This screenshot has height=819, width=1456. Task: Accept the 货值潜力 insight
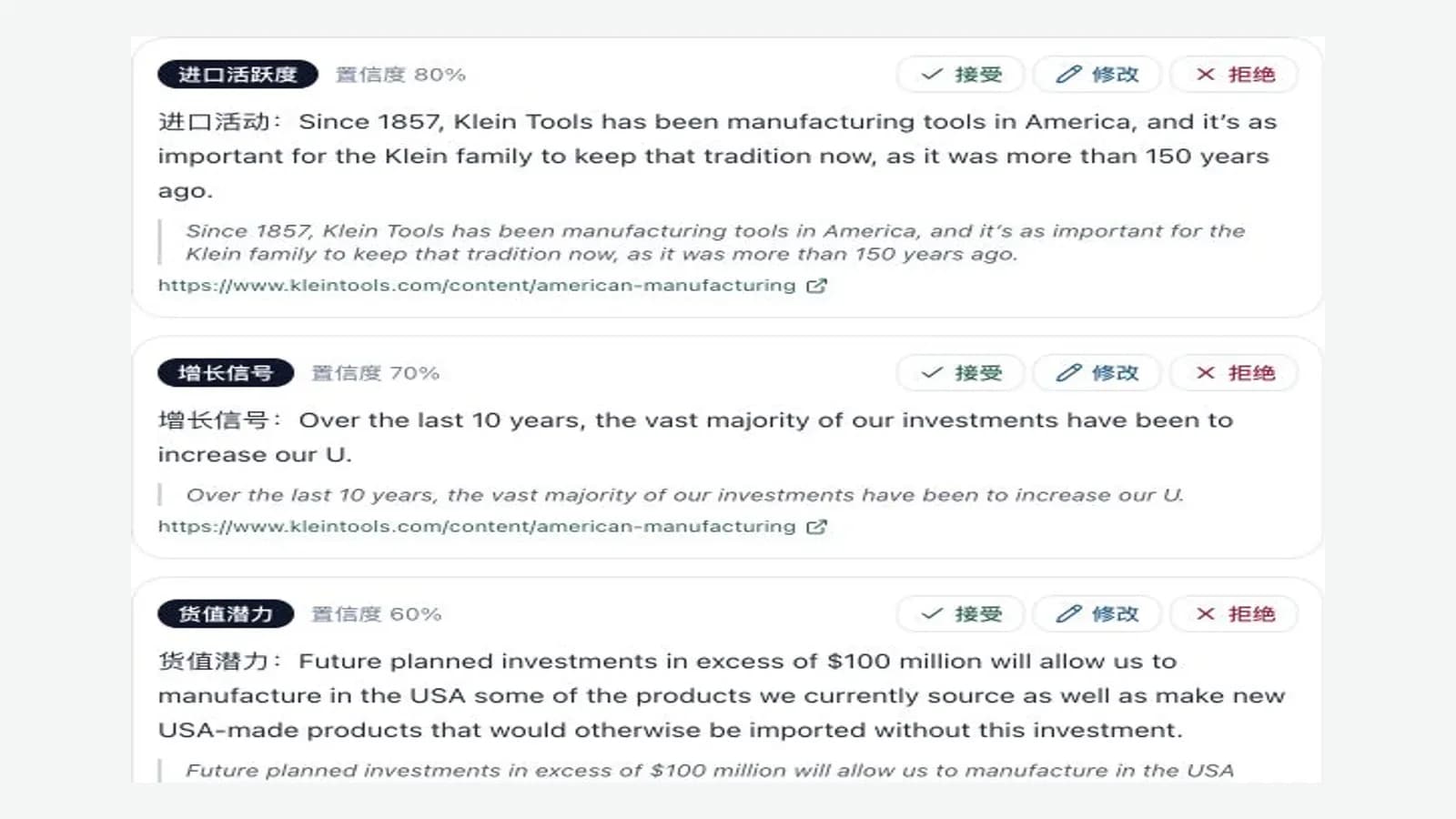(x=960, y=614)
